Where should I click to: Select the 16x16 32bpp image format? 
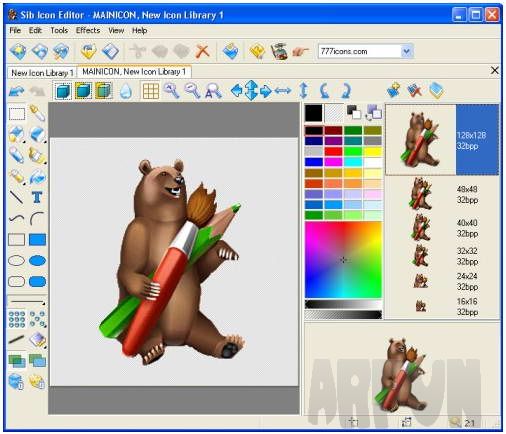click(x=442, y=306)
